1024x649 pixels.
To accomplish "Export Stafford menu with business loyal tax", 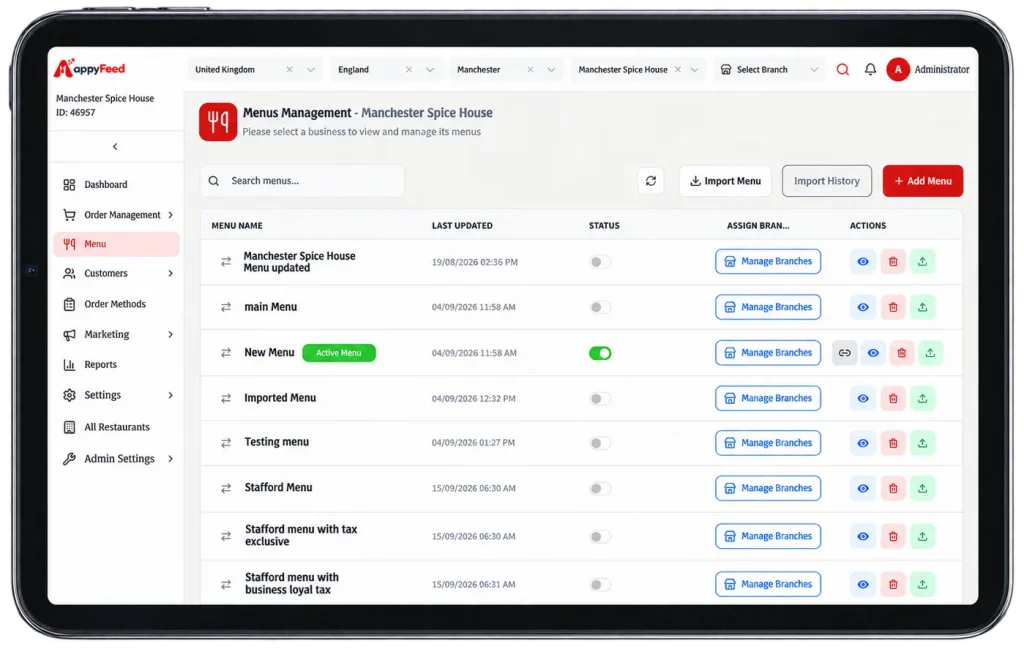I will [x=922, y=585].
